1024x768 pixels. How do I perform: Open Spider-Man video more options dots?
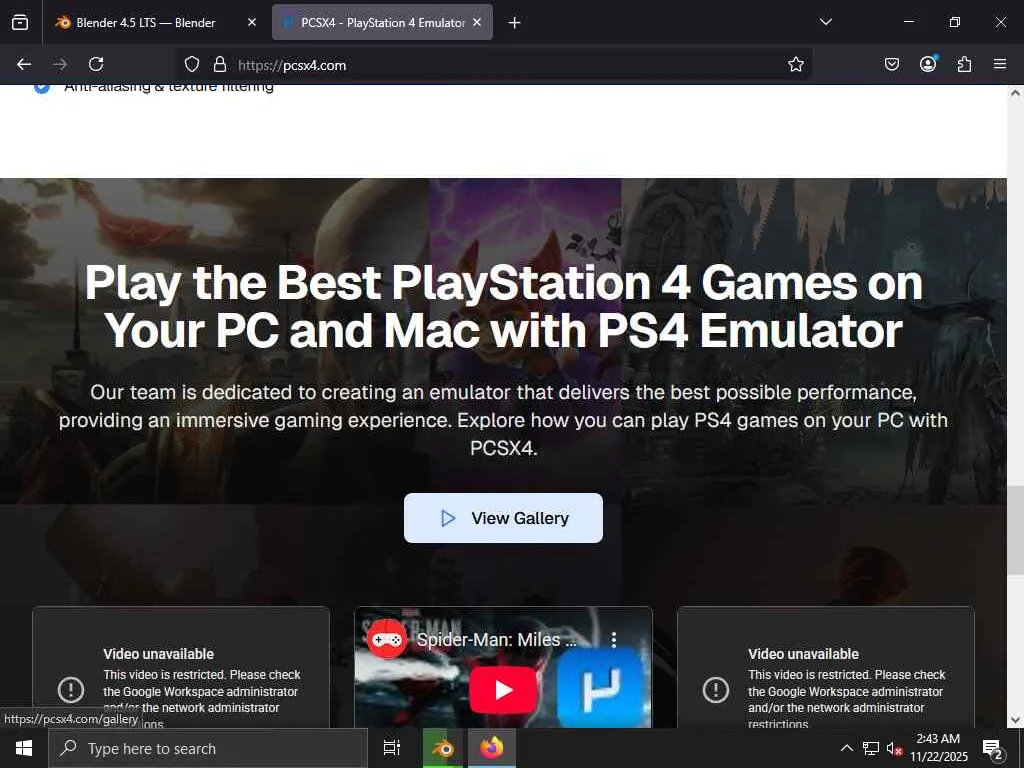(614, 639)
